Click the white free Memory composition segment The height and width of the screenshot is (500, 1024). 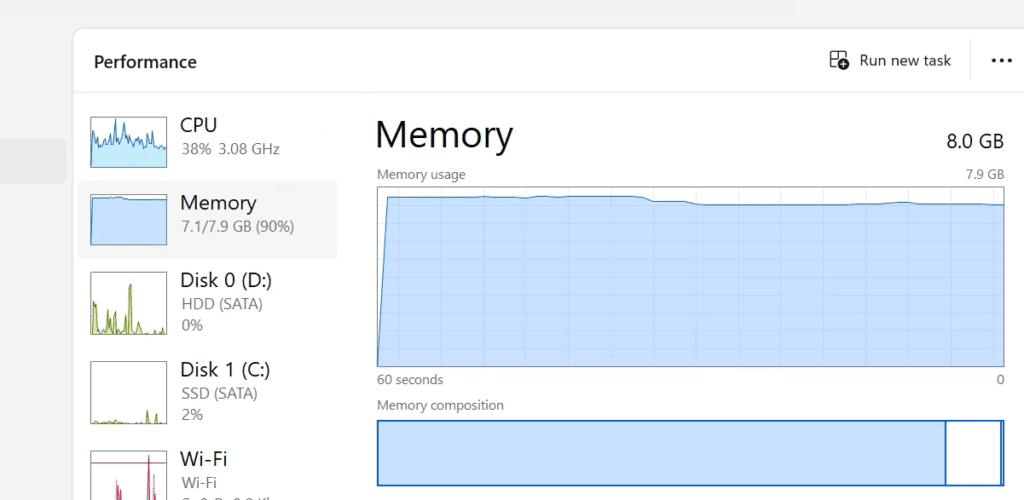972,453
